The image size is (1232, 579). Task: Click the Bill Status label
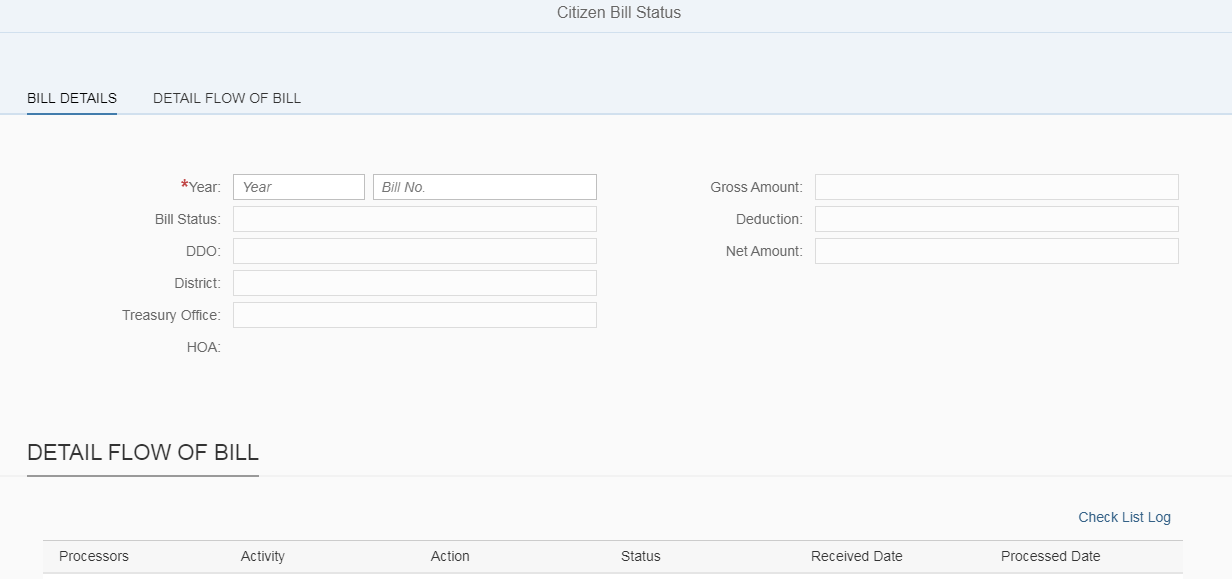pos(188,219)
